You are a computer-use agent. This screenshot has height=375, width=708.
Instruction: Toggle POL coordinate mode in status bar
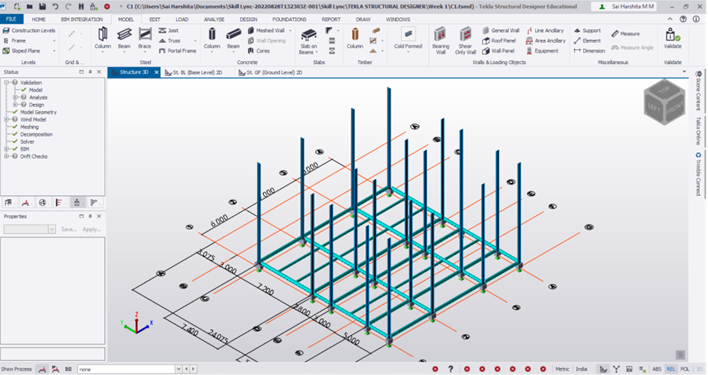685,369
